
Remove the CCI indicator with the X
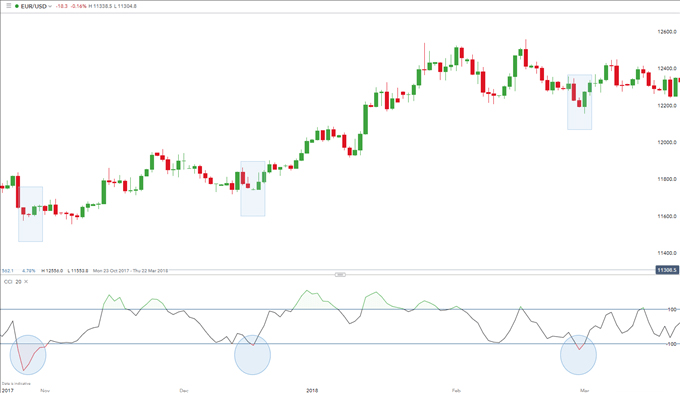coord(26,282)
